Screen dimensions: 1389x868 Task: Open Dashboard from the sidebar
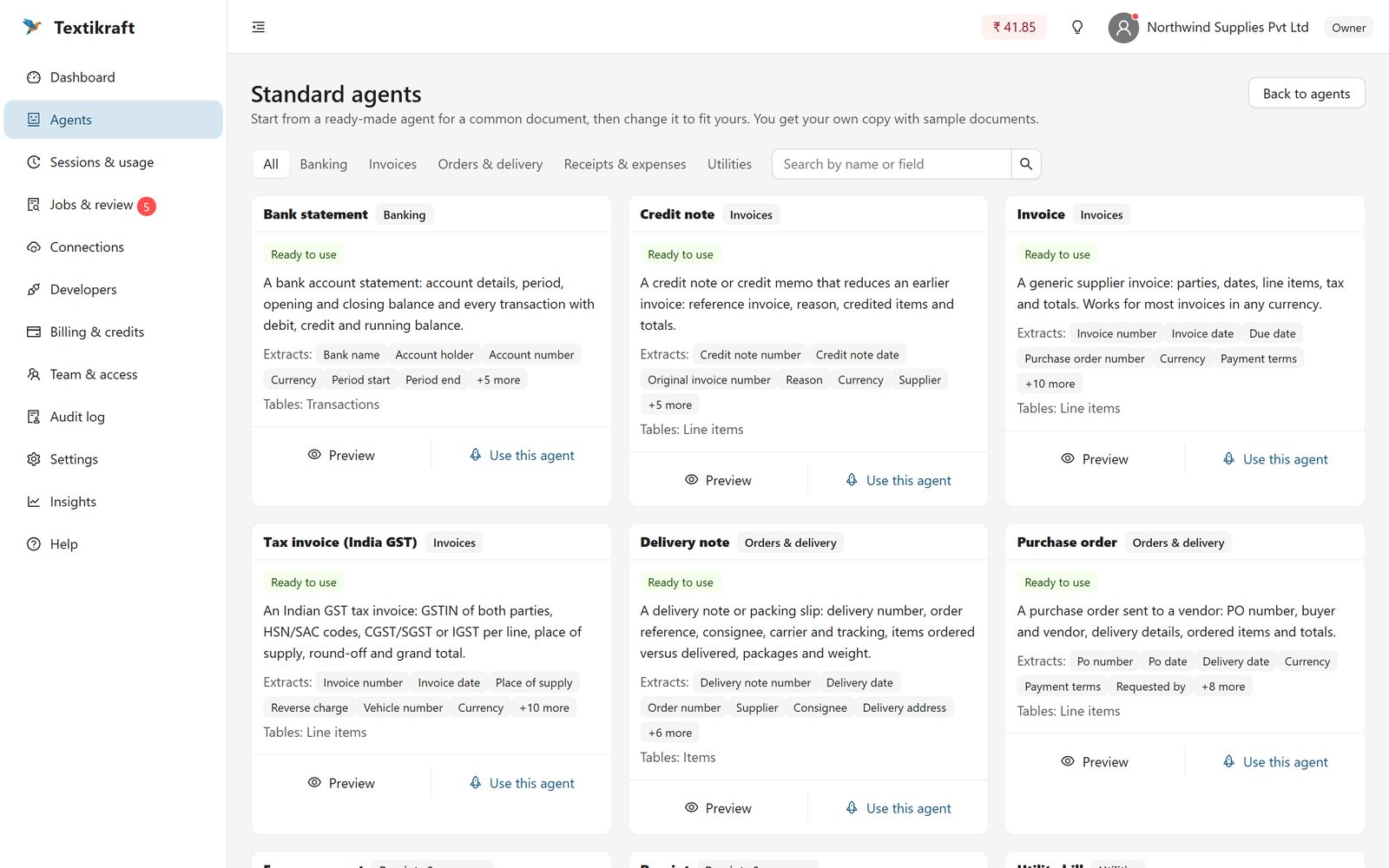(113, 77)
